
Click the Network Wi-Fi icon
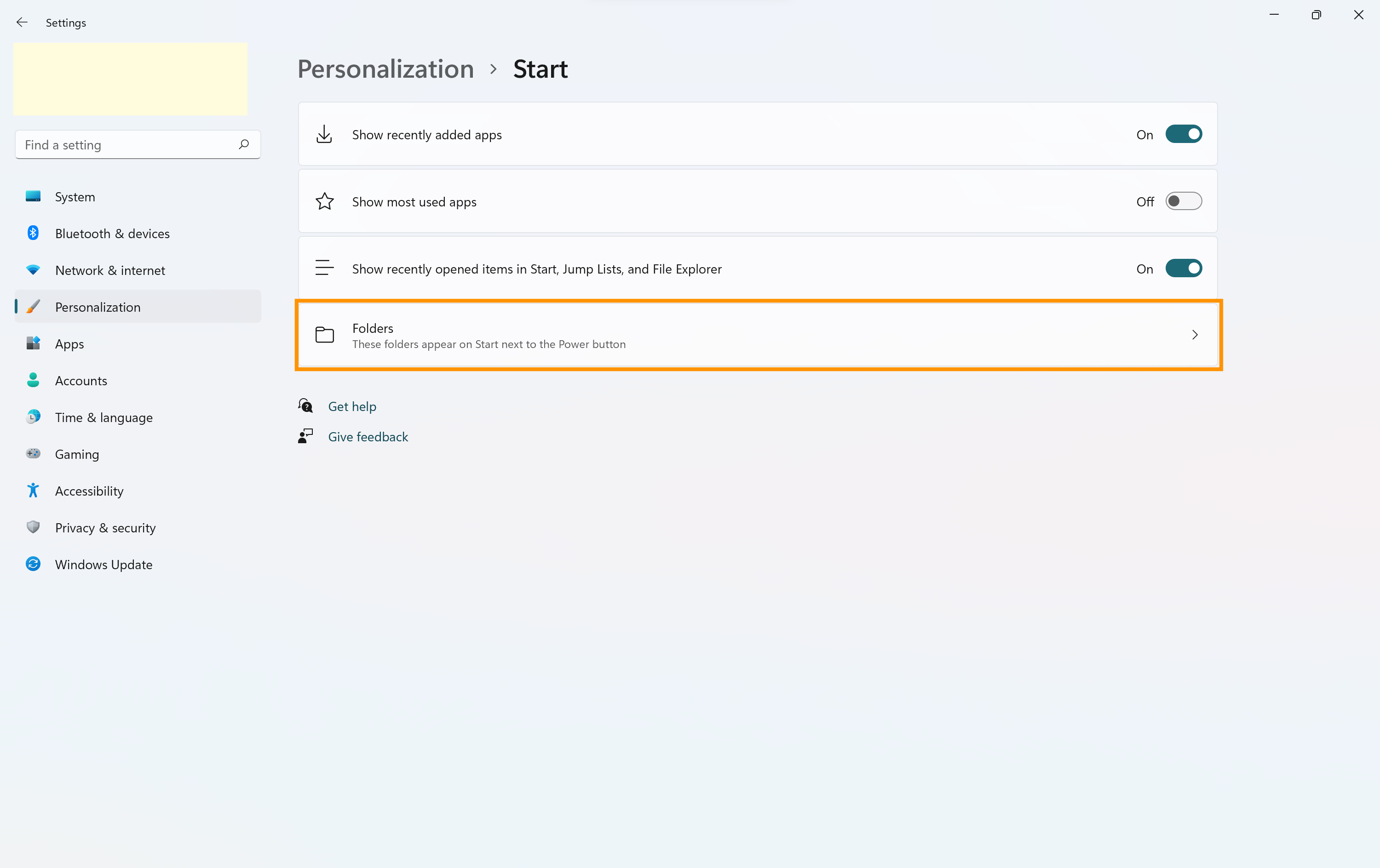(33, 270)
